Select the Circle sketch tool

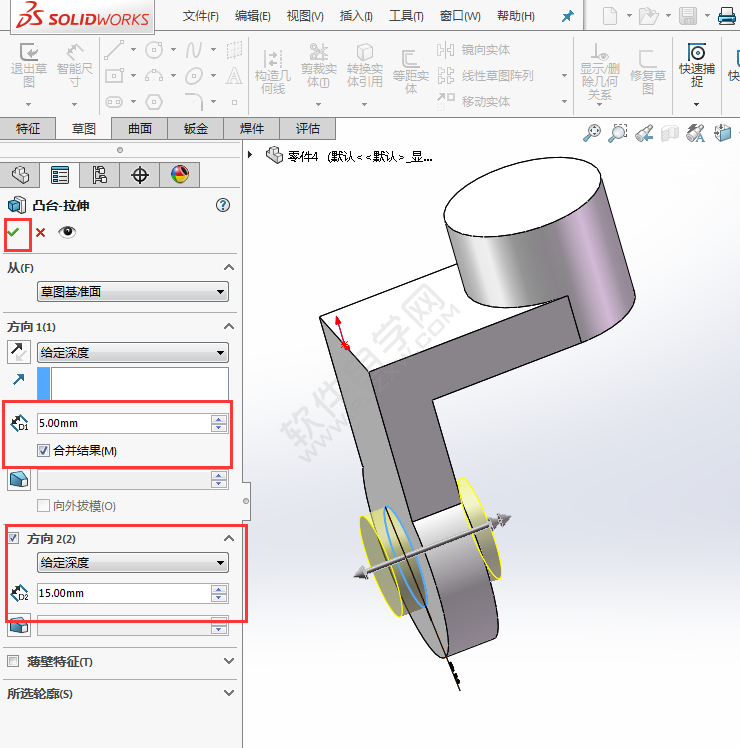(x=154, y=50)
